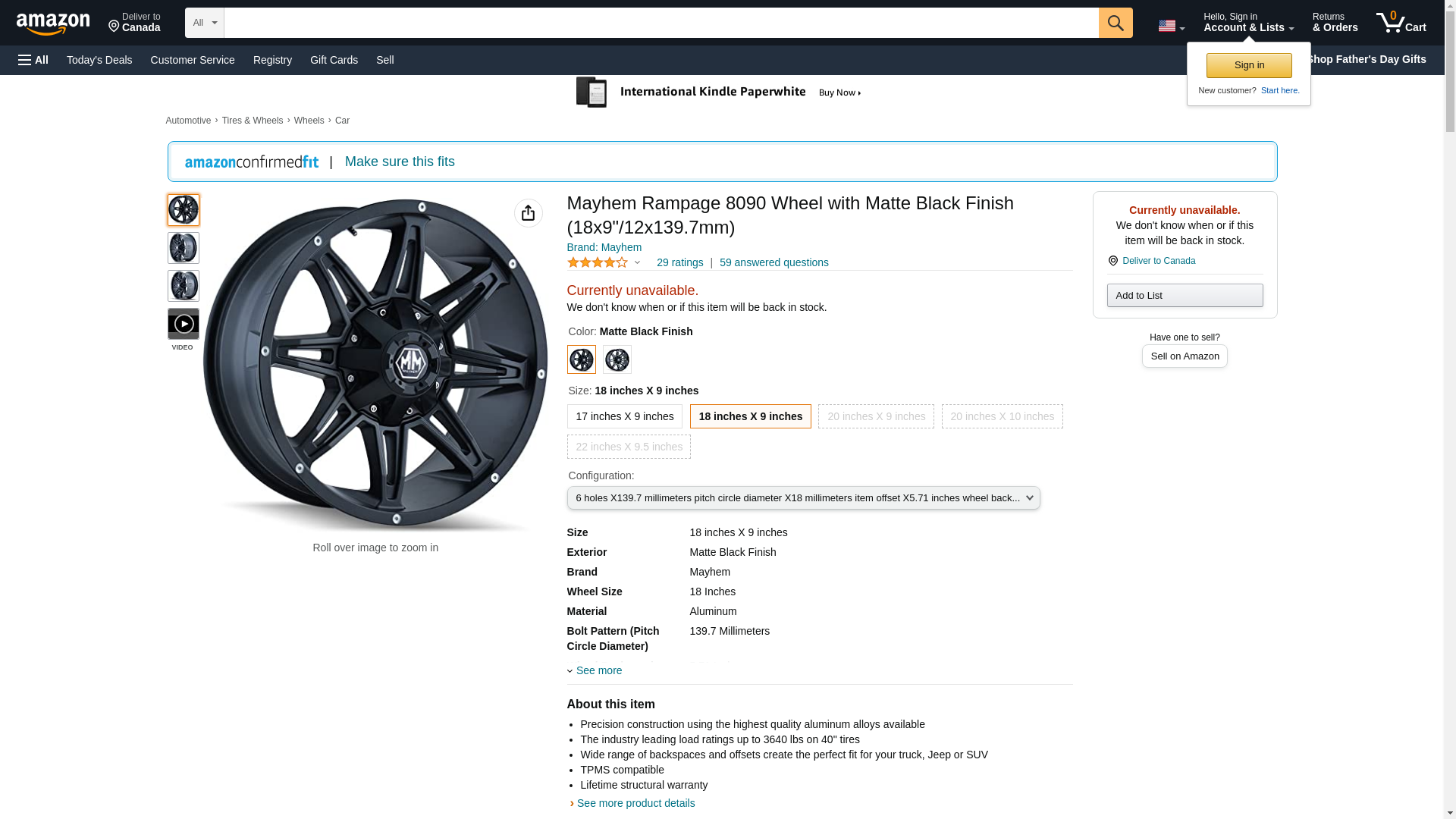Image resolution: width=1456 pixels, height=819 pixels.
Task: Select the 18 inches X 9 inches size
Action: pos(750,416)
